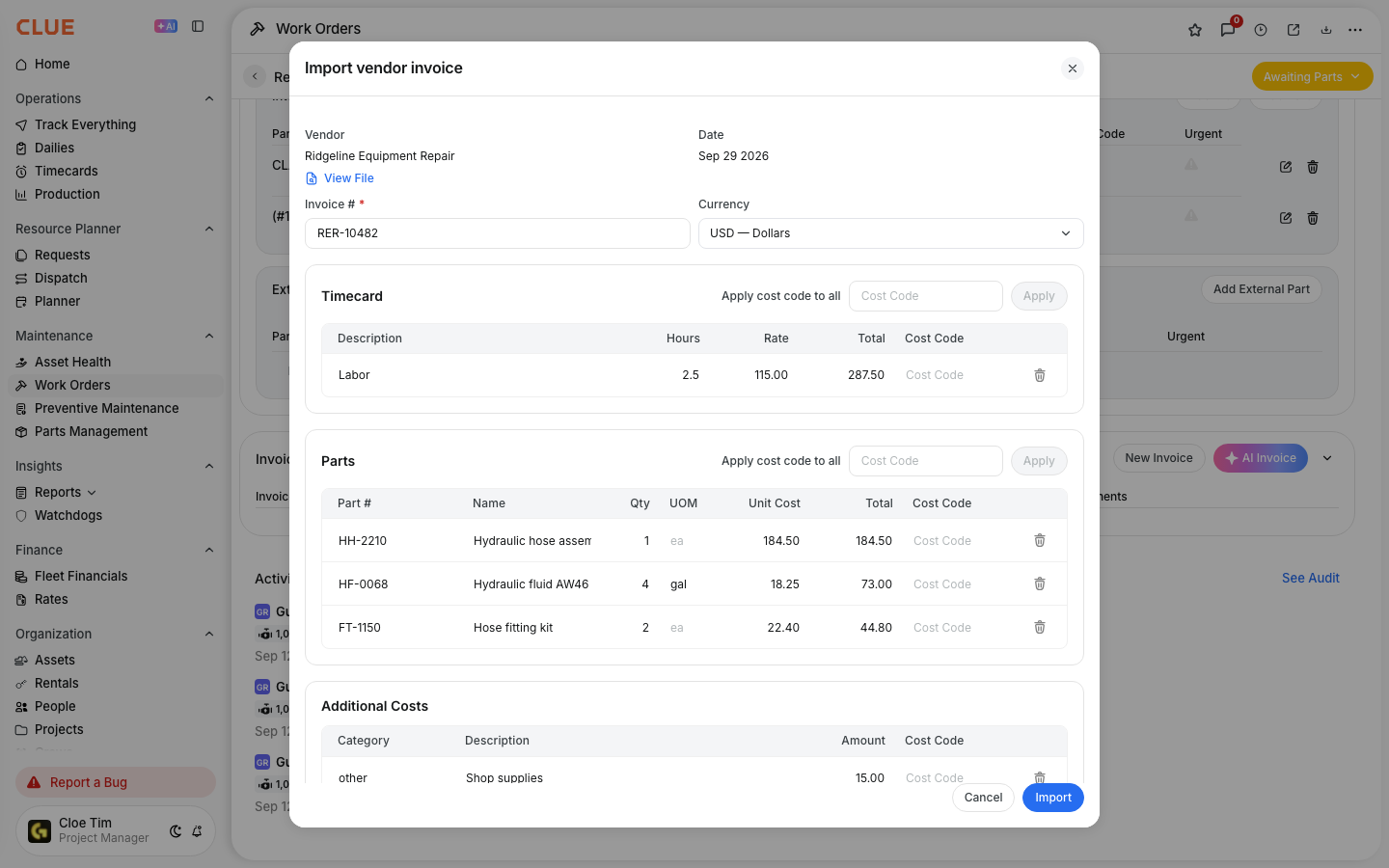Delete the HF-0068 part row
1389x868 pixels.
tap(1040, 583)
